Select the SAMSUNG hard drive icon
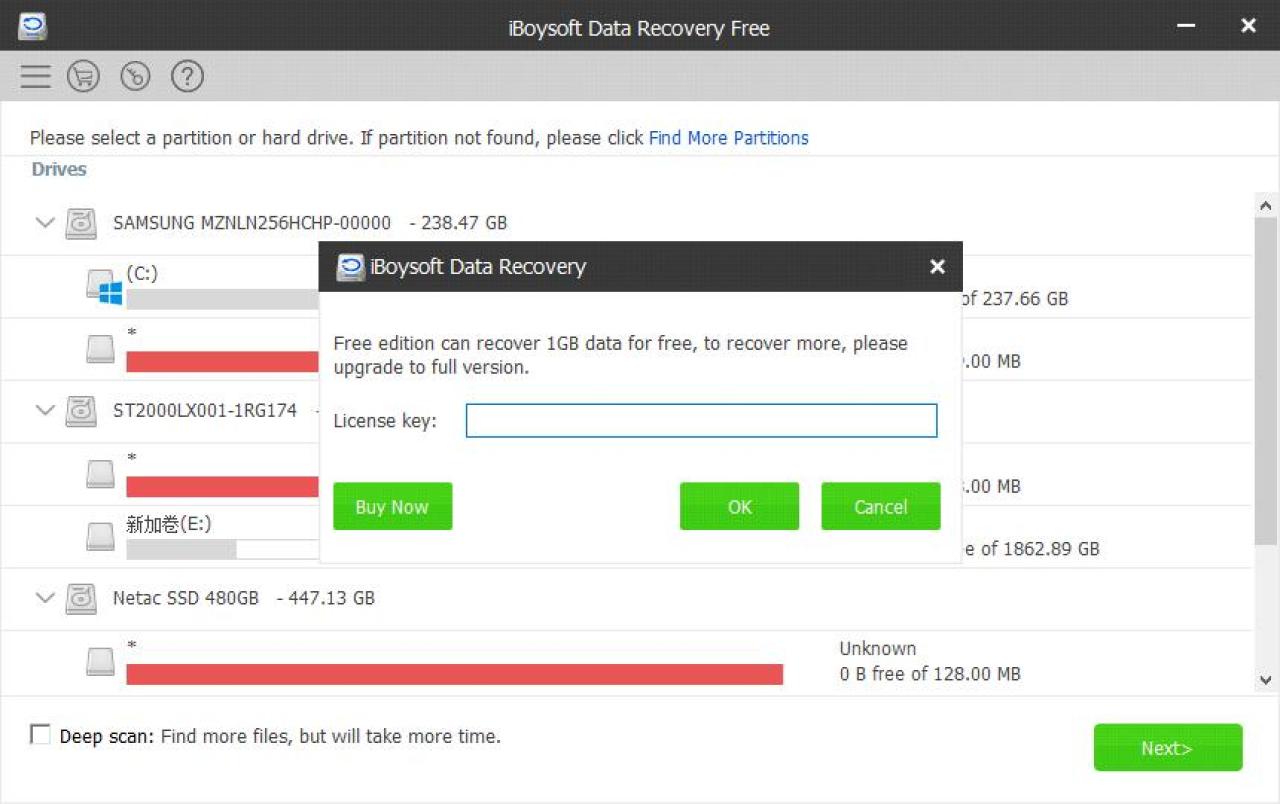Screen dimensions: 1280x804 pos(81,223)
